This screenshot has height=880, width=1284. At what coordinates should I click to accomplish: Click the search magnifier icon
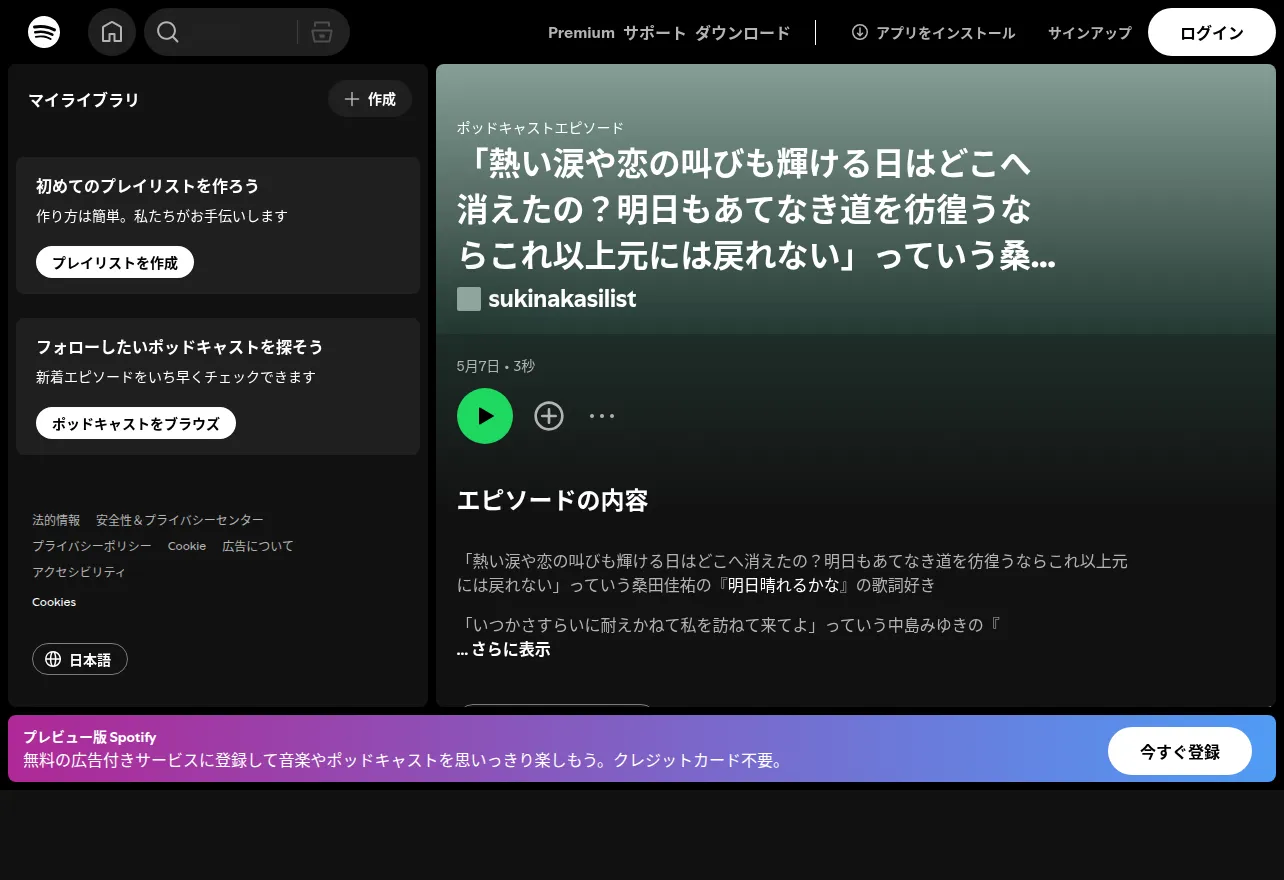coord(168,32)
